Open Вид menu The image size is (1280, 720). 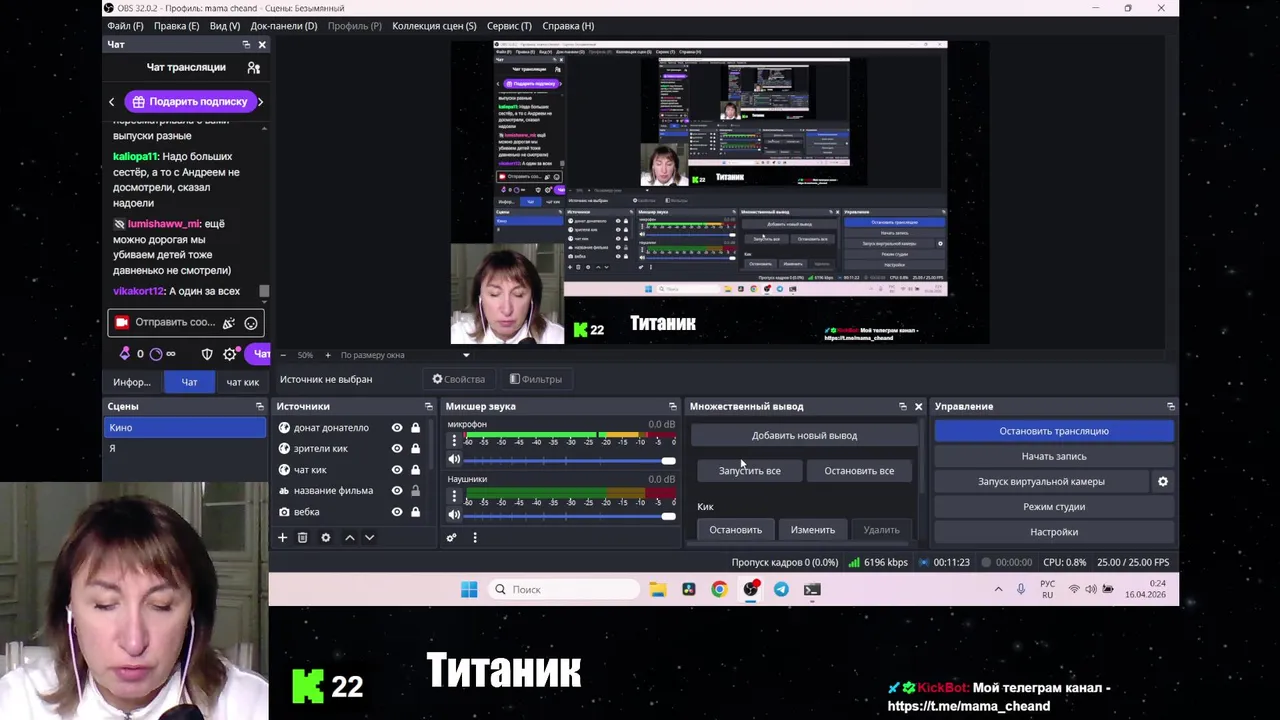tap(225, 26)
